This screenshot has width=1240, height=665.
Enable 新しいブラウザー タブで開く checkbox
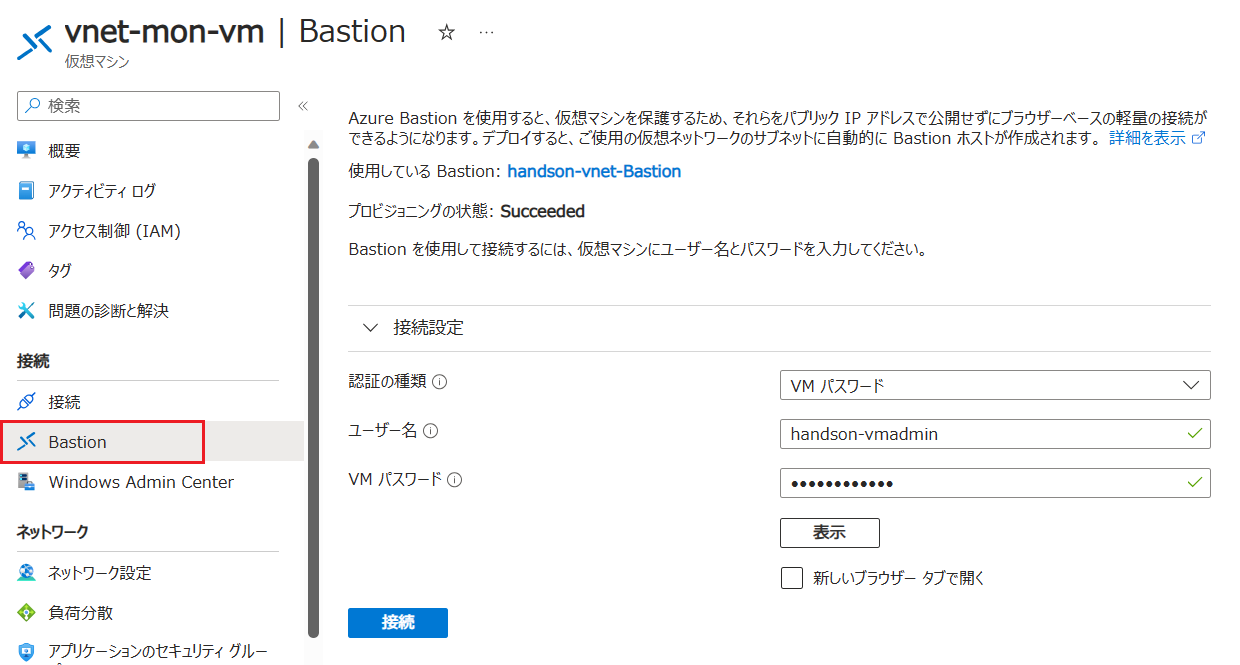(792, 578)
